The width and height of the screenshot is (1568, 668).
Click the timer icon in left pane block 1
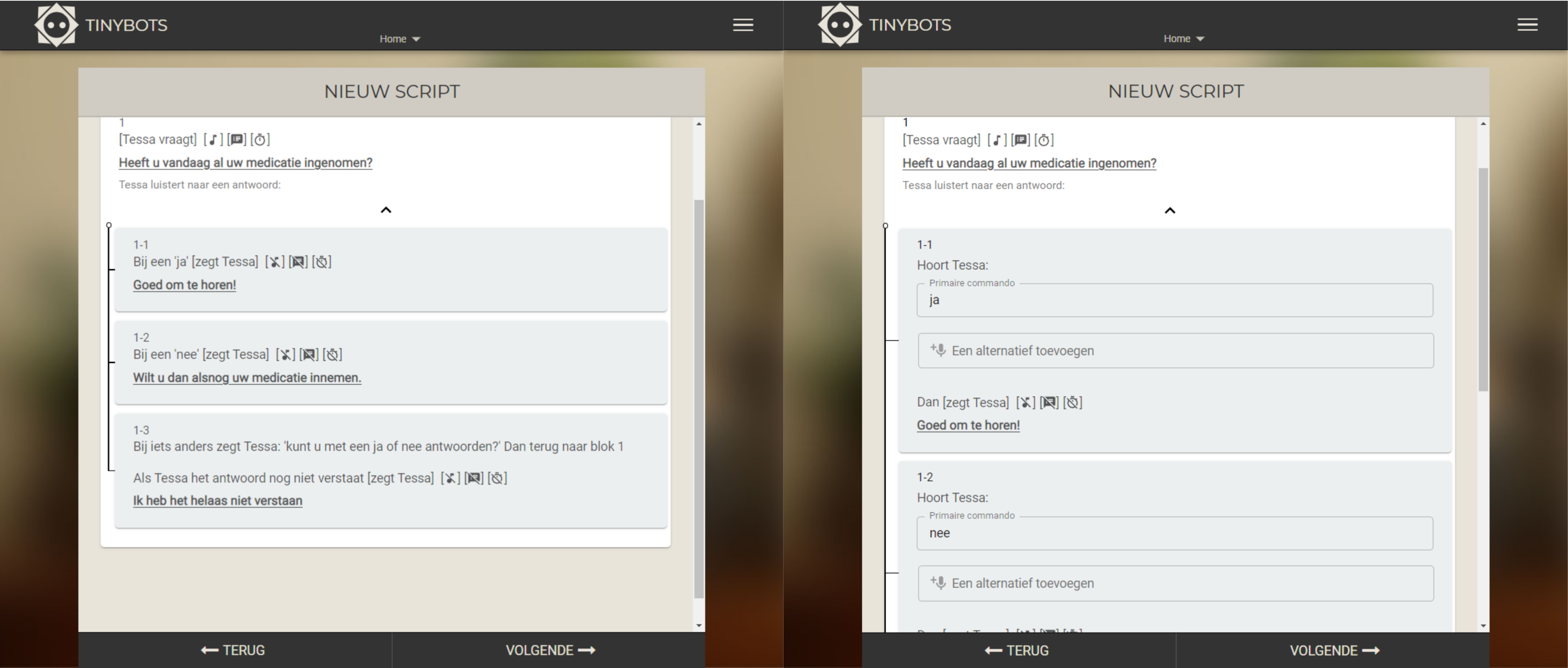(260, 139)
